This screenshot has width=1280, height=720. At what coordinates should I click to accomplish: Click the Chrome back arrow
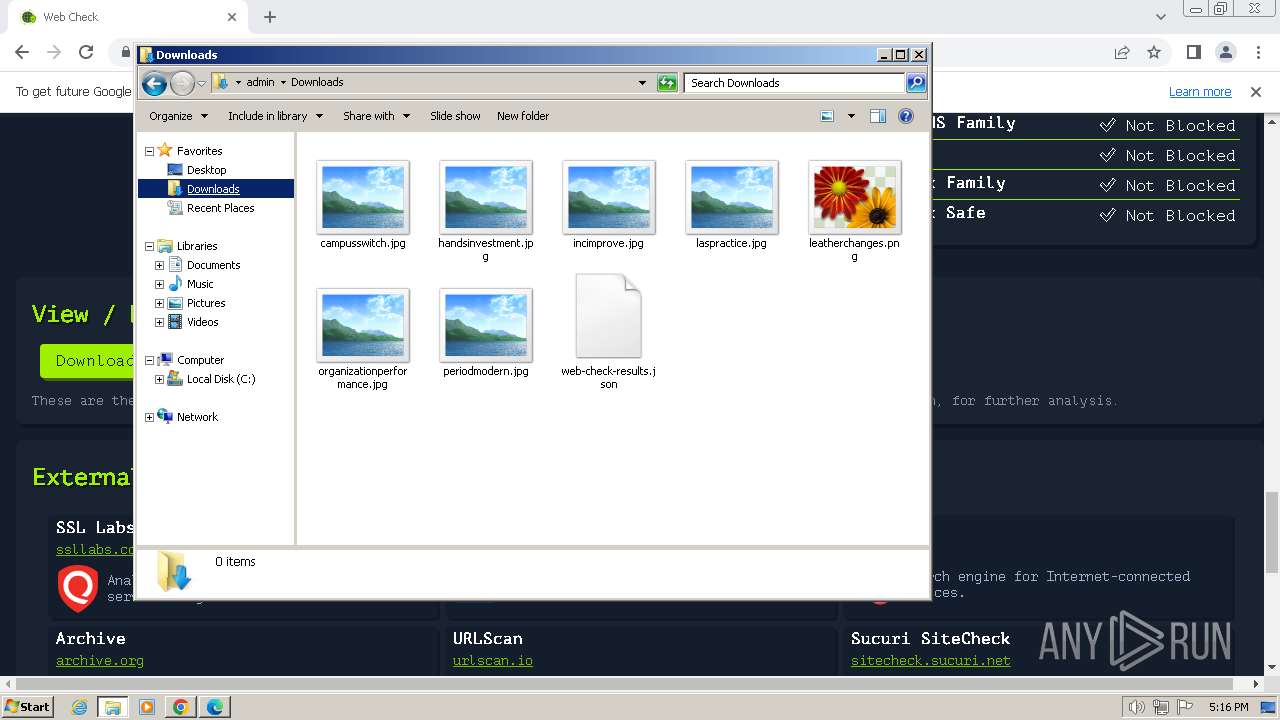pyautogui.click(x=22, y=52)
